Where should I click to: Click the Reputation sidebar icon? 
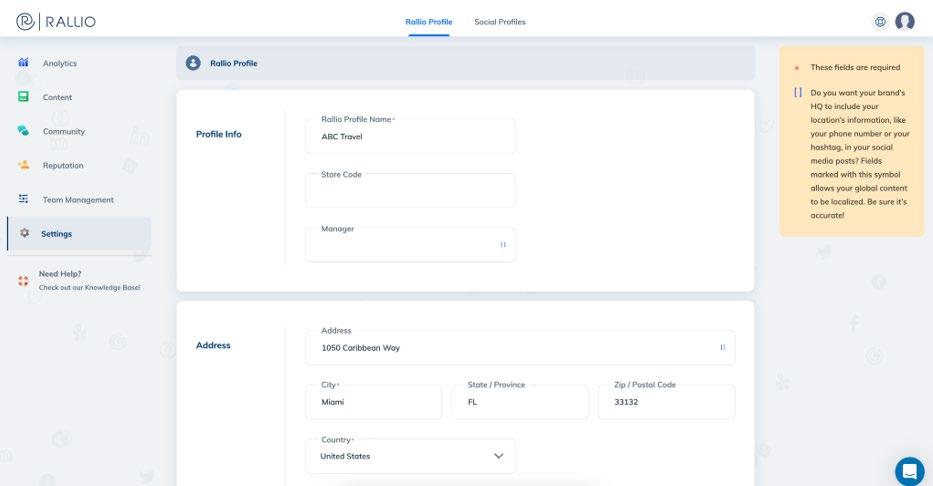(23, 165)
